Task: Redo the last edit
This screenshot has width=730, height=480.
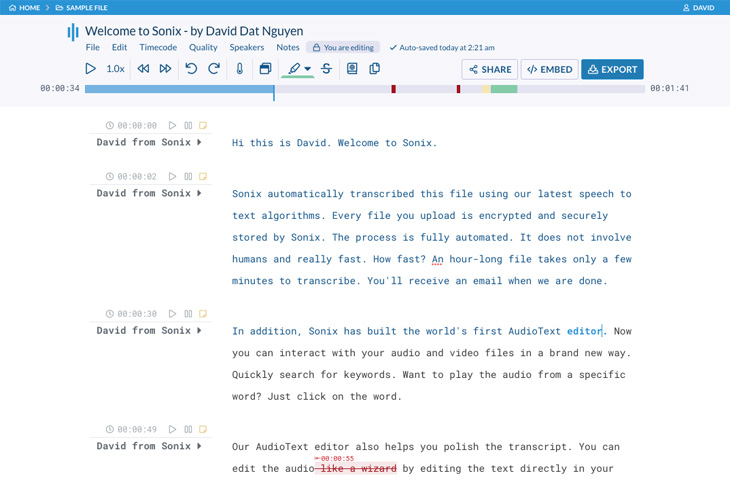Action: [214, 69]
